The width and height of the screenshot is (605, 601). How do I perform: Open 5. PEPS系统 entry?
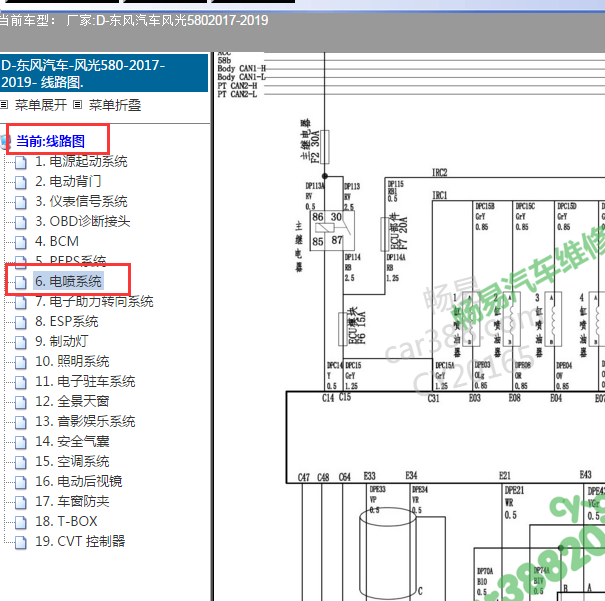click(x=71, y=260)
